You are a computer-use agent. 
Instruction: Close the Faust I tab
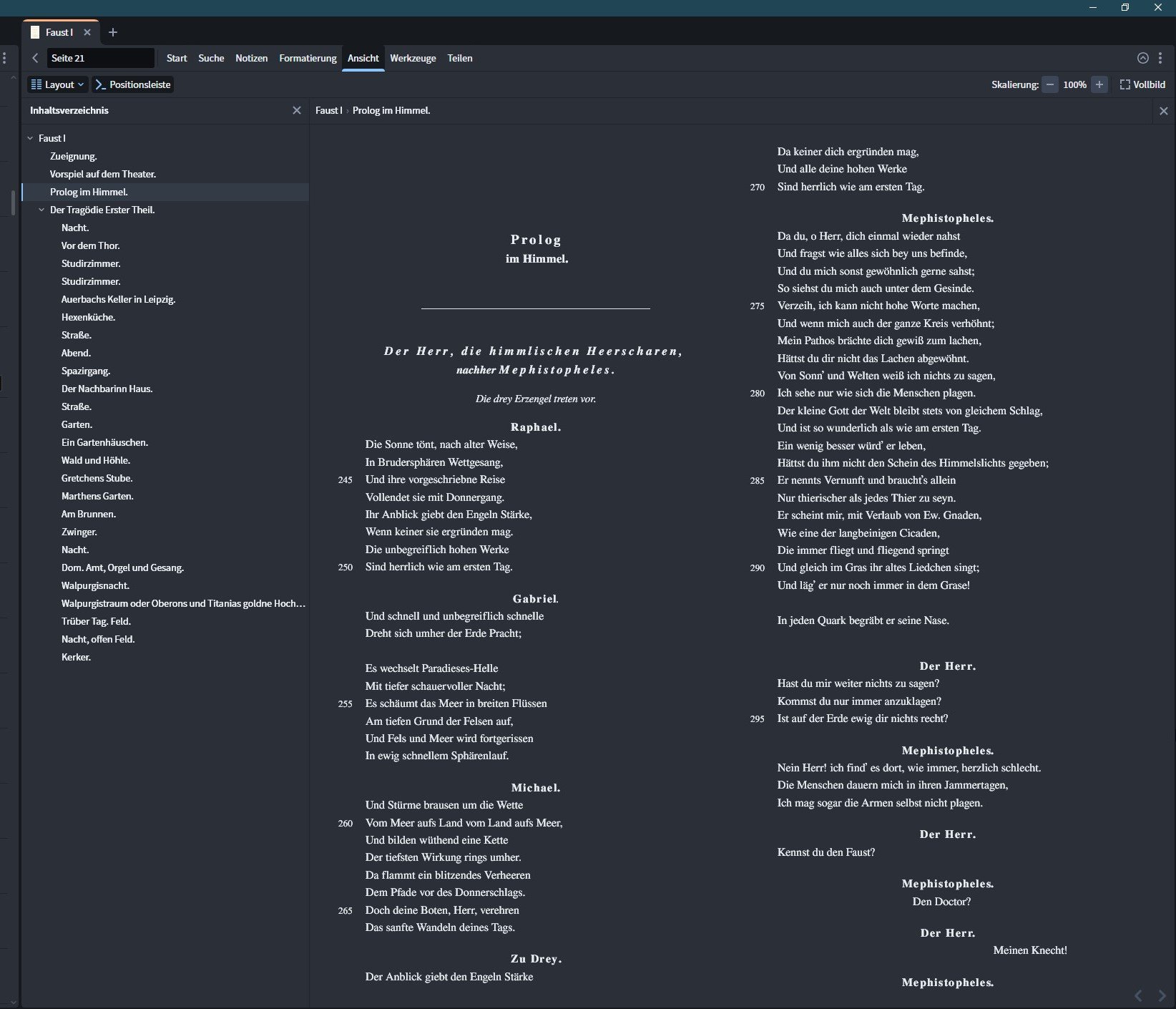click(x=87, y=32)
